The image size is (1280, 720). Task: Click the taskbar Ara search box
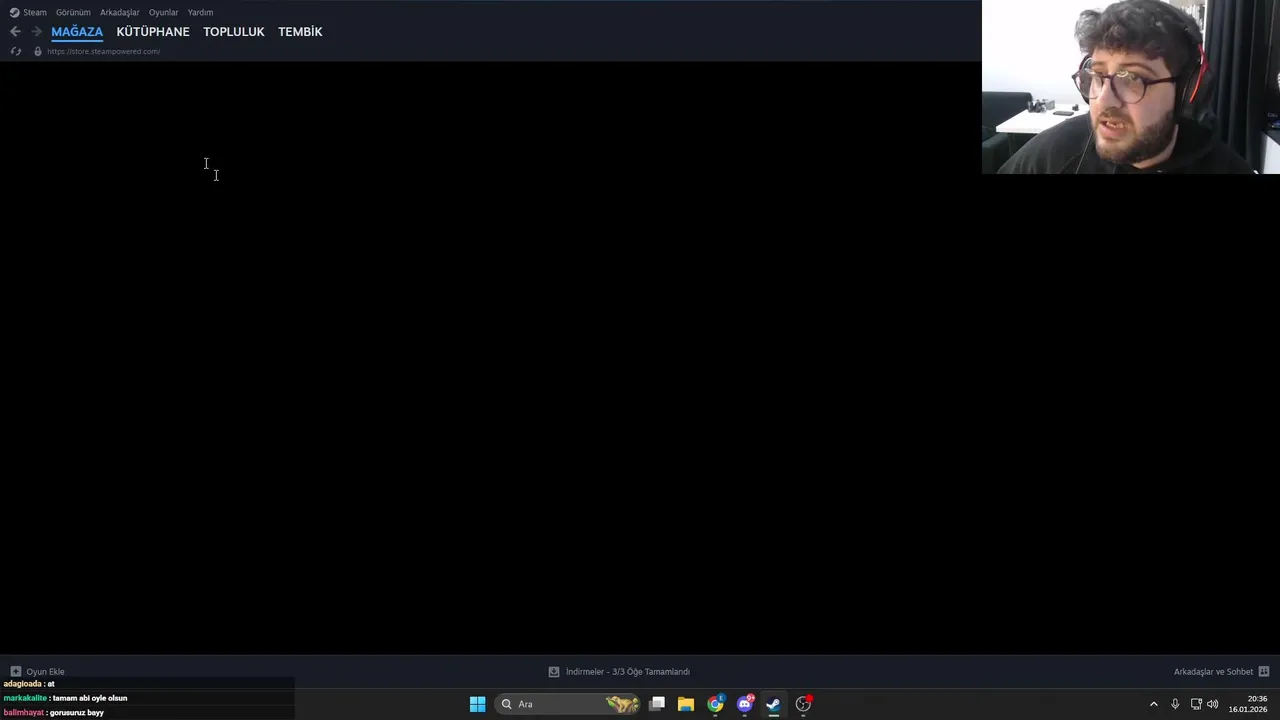(568, 704)
